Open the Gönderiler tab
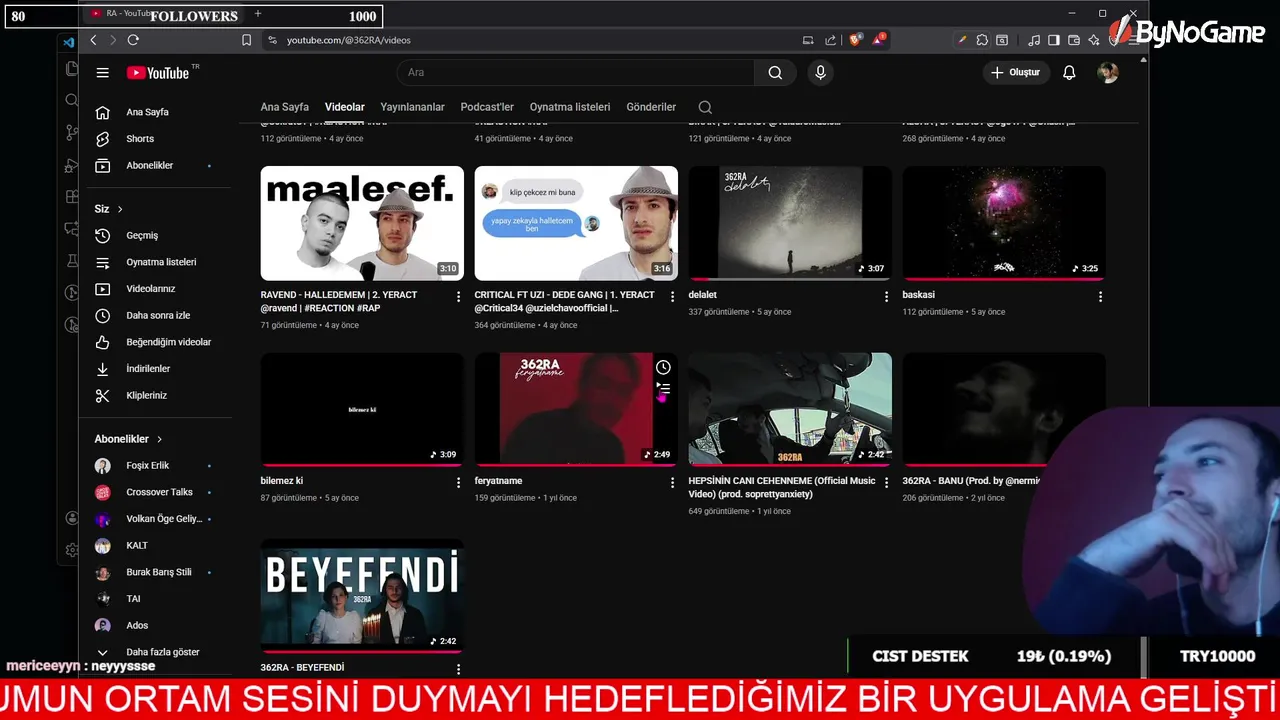This screenshot has width=1280, height=720. 651,107
